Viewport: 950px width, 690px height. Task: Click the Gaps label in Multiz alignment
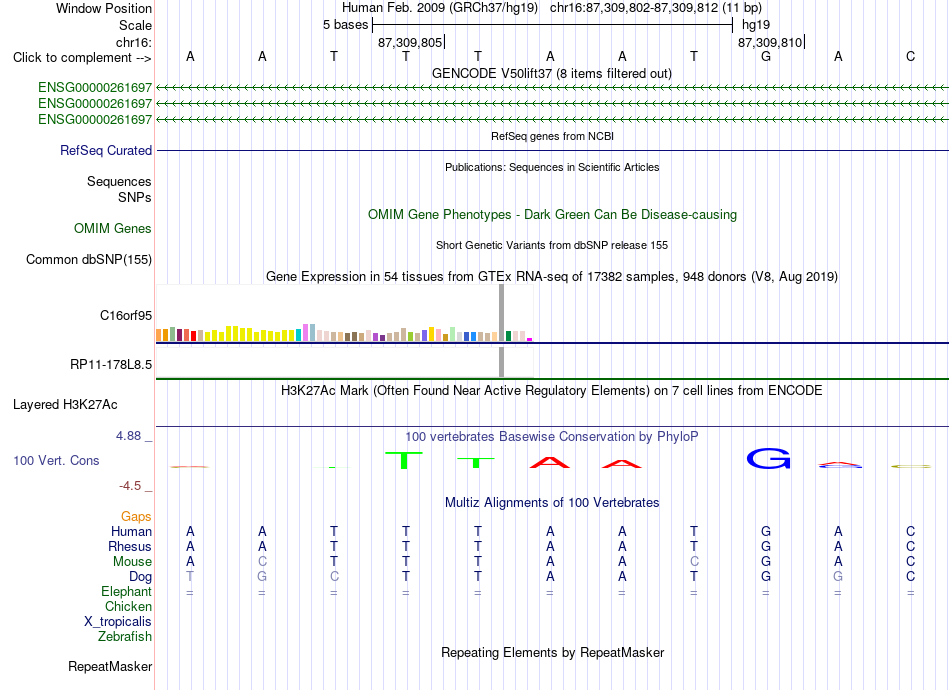(x=136, y=516)
